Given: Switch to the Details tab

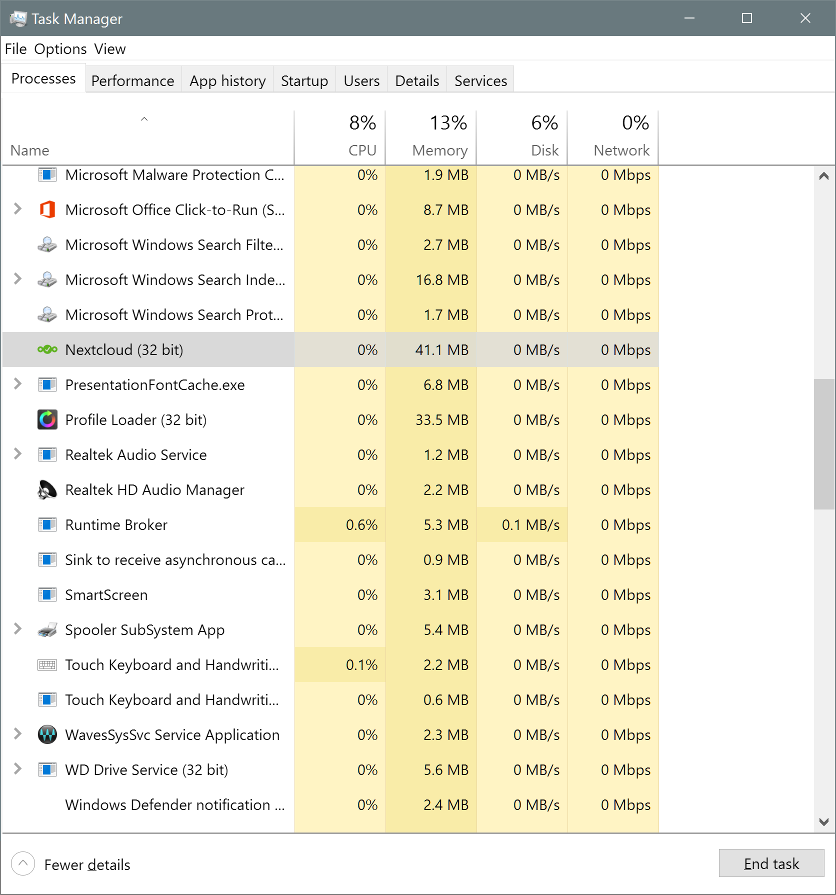Looking at the screenshot, I should (417, 80).
